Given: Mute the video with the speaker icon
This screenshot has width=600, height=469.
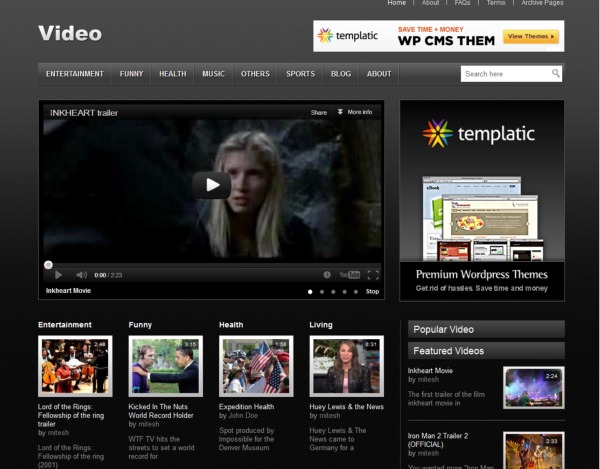Looking at the screenshot, I should point(81,275).
